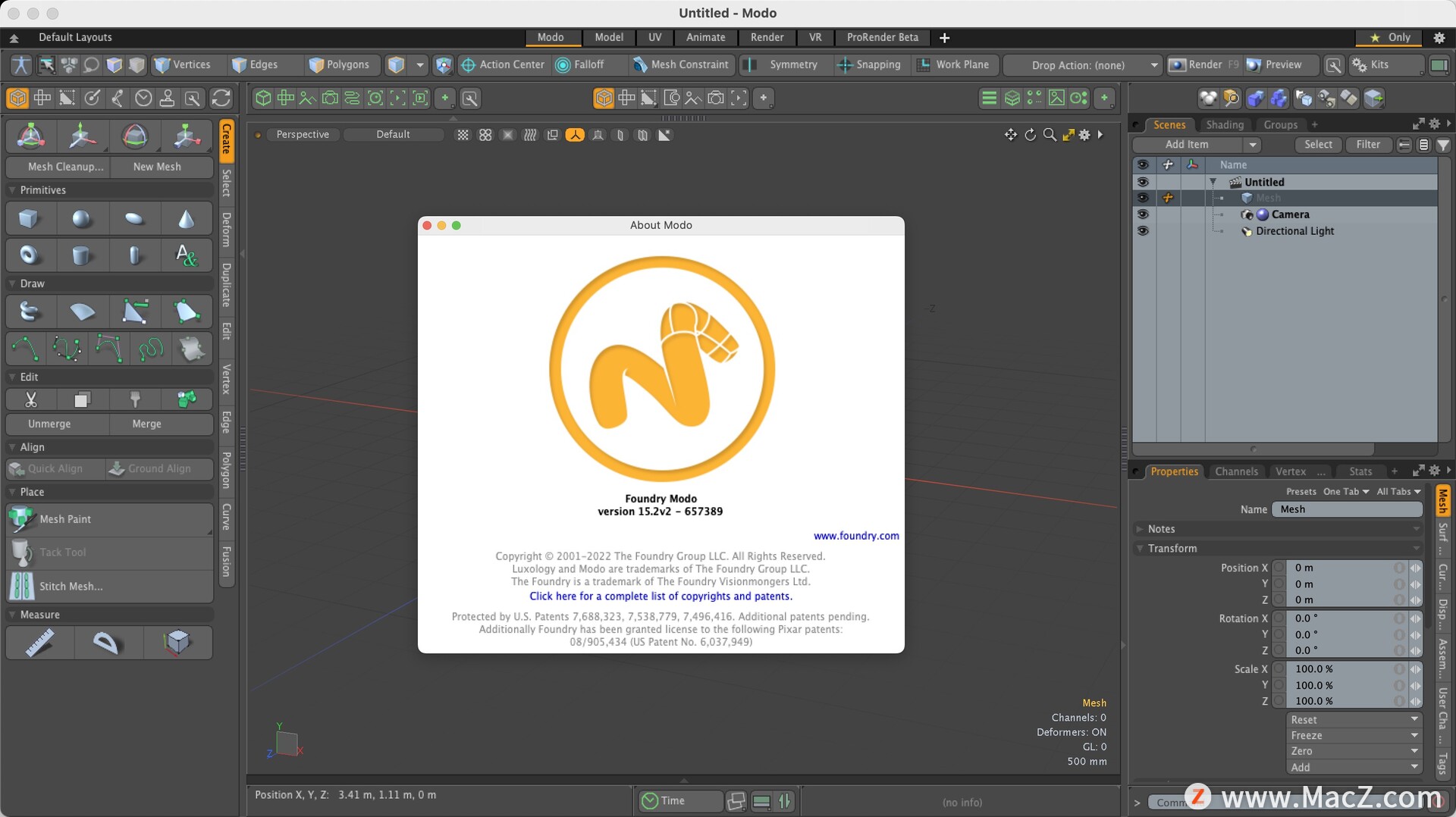Click the Scale X value slider arrows

[x=1415, y=669]
